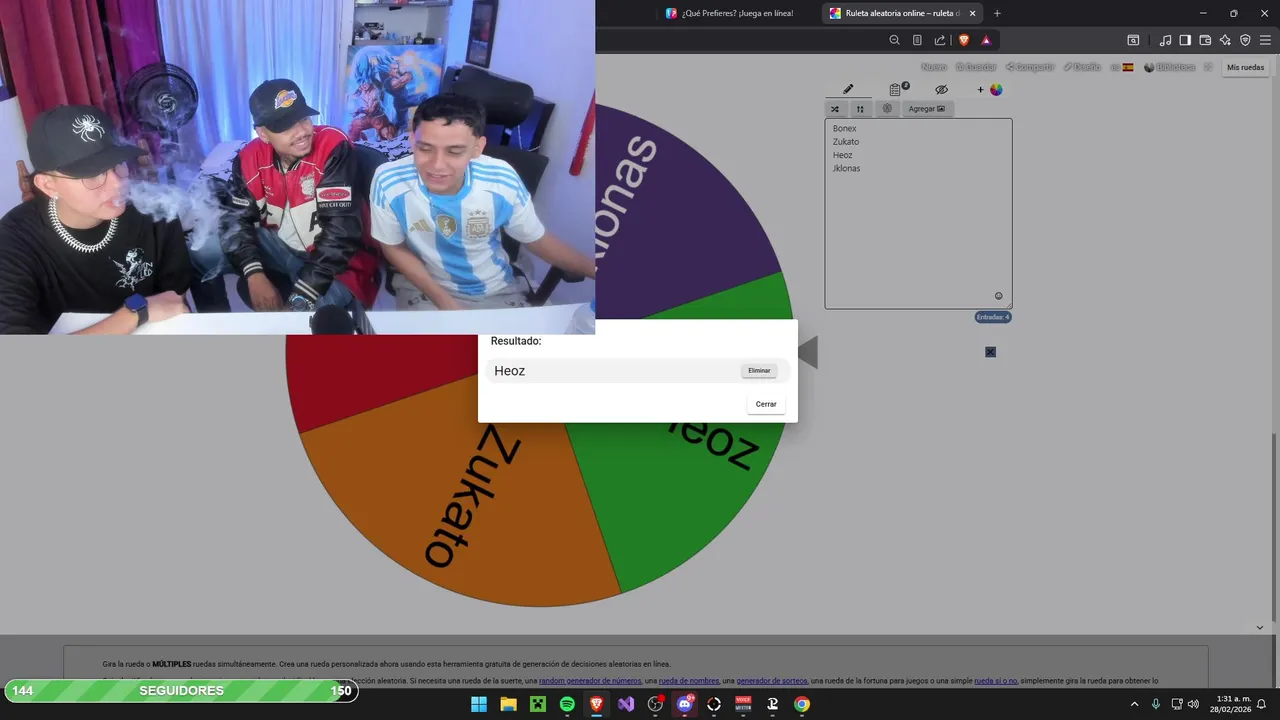This screenshot has width=1280, height=720.
Task: Toggle the fullscreen icon next to Biblioteca
Action: (x=1208, y=67)
